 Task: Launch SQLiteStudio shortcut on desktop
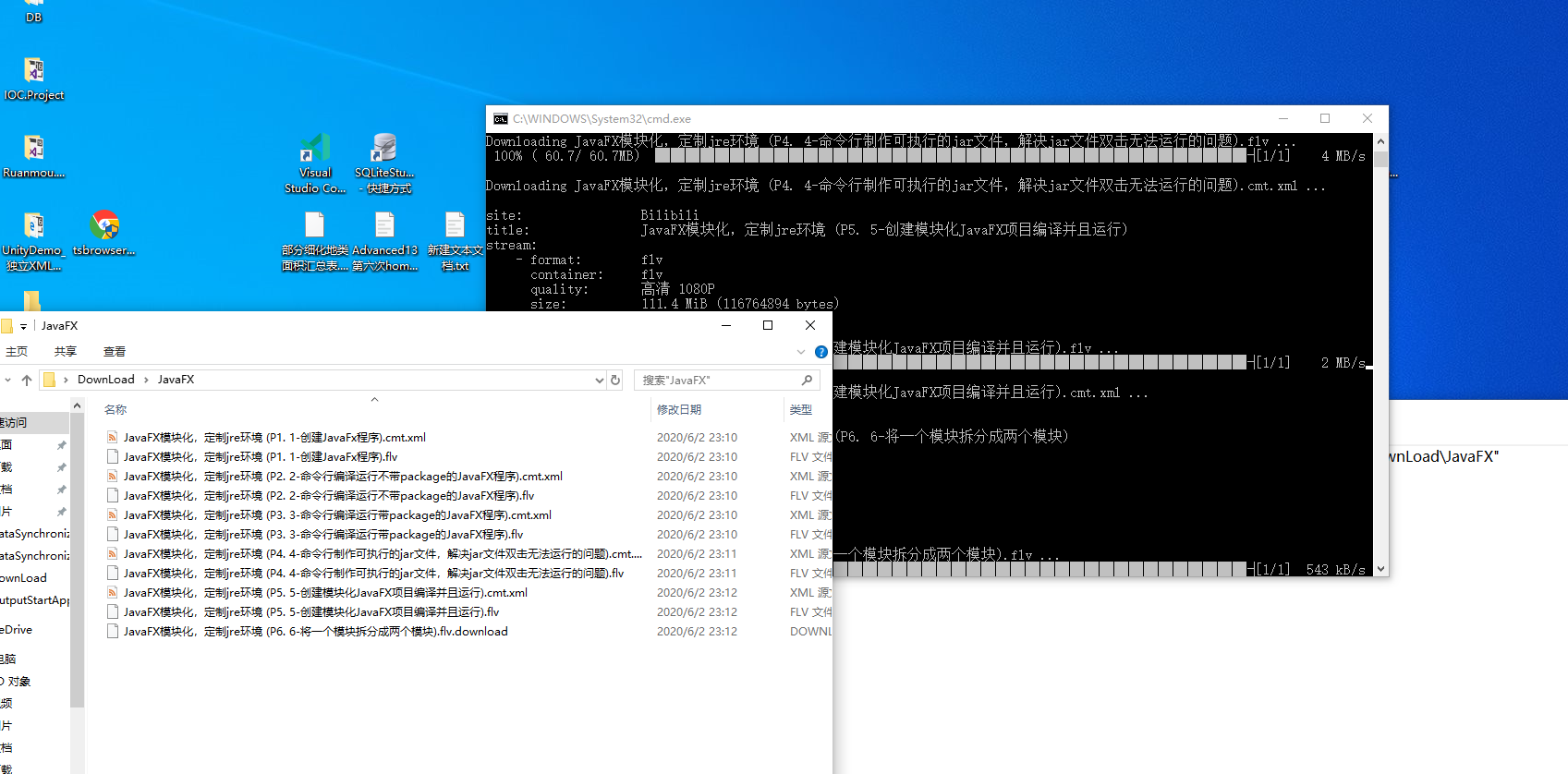click(x=384, y=163)
